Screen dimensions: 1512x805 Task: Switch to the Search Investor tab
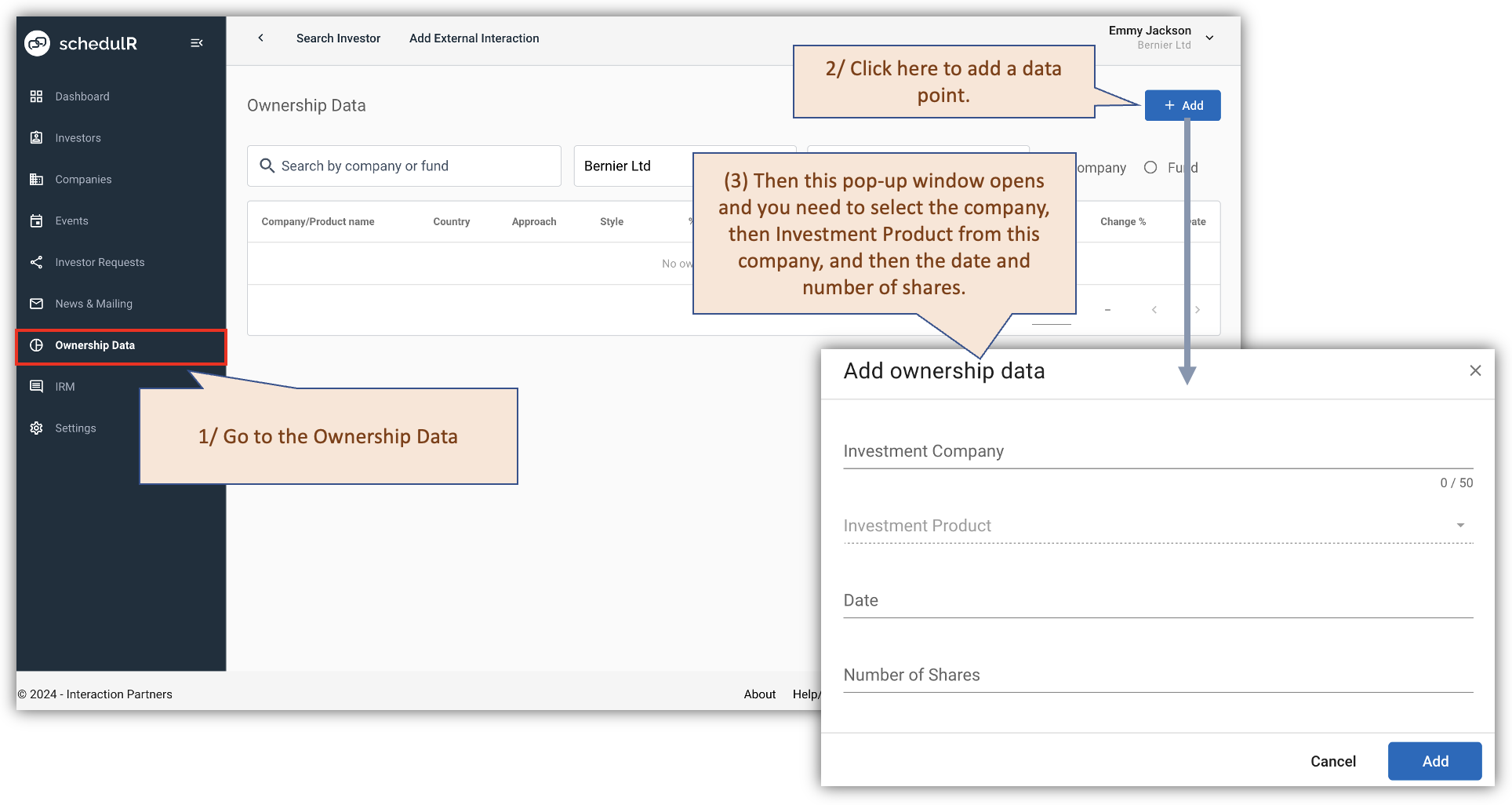pos(338,38)
